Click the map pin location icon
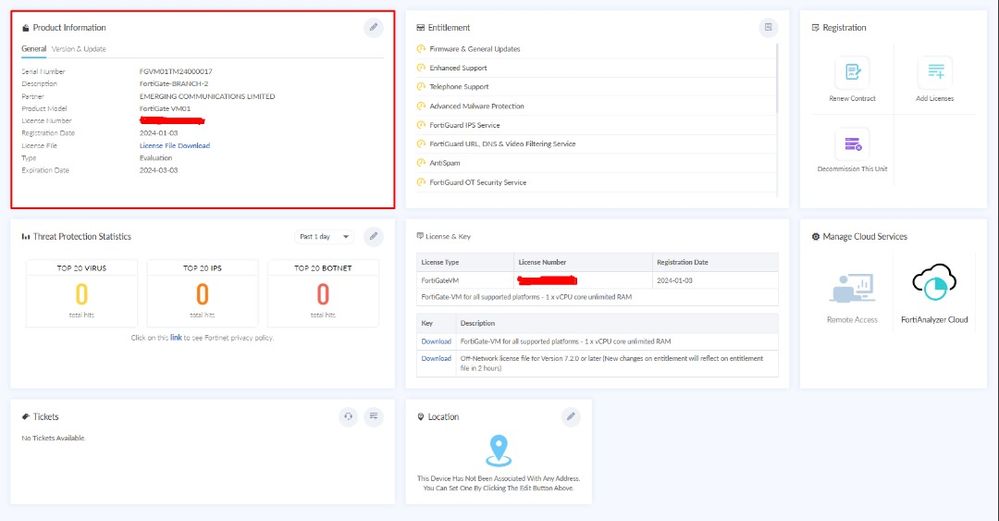 point(499,450)
